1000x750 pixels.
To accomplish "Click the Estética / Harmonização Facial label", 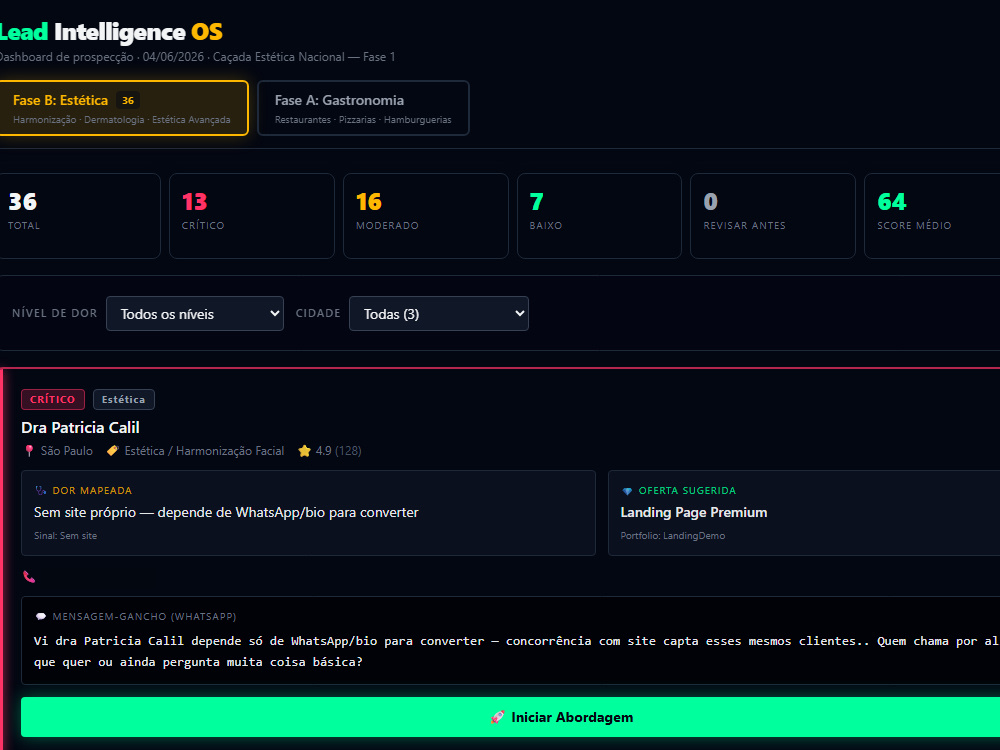I will point(204,451).
